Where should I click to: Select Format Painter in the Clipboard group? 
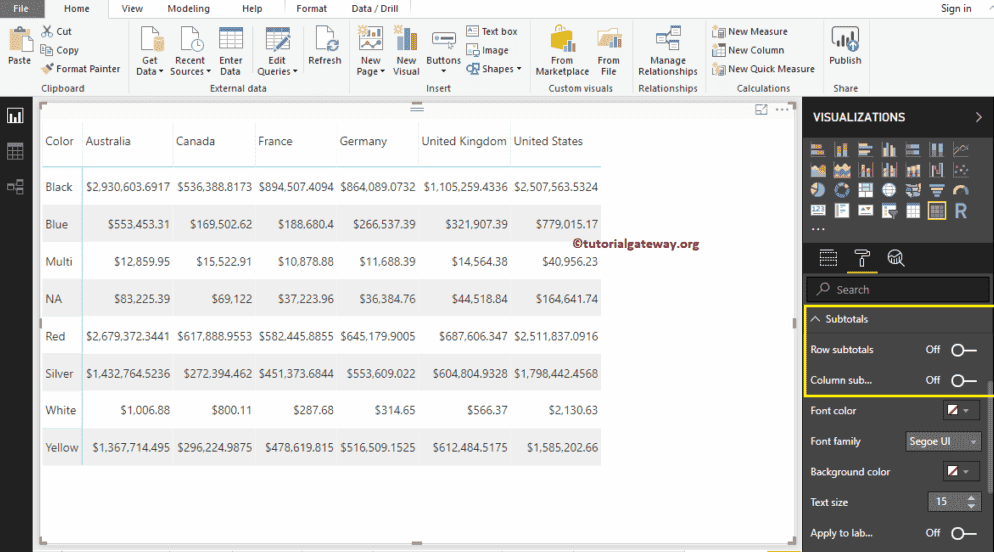click(x=81, y=69)
